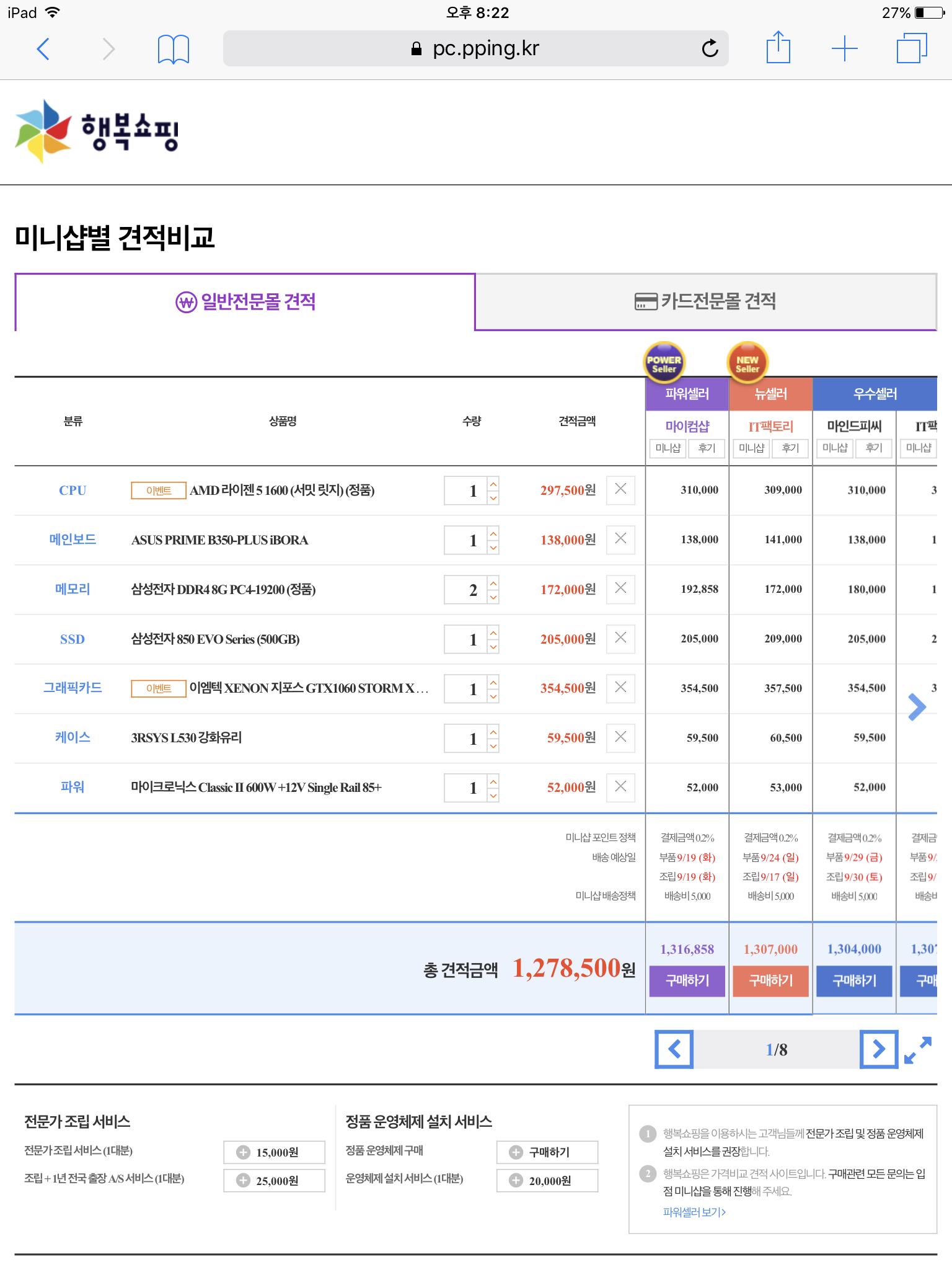952x1270 pixels.
Task: Go to next seller page arrow
Action: [879, 1049]
